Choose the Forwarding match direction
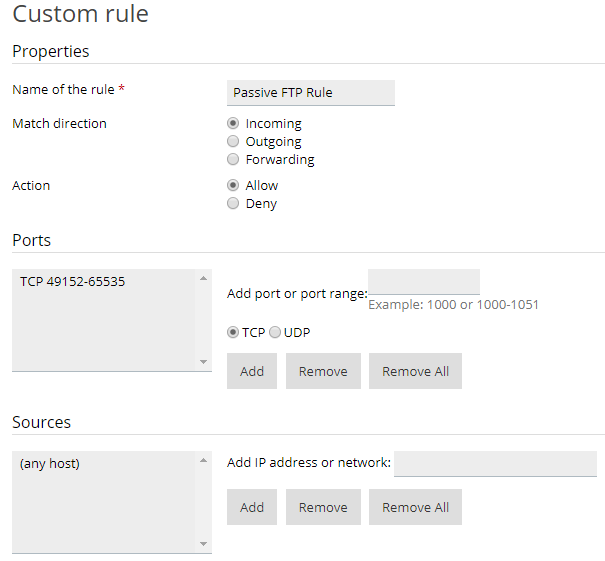605x561 pixels. click(233, 160)
